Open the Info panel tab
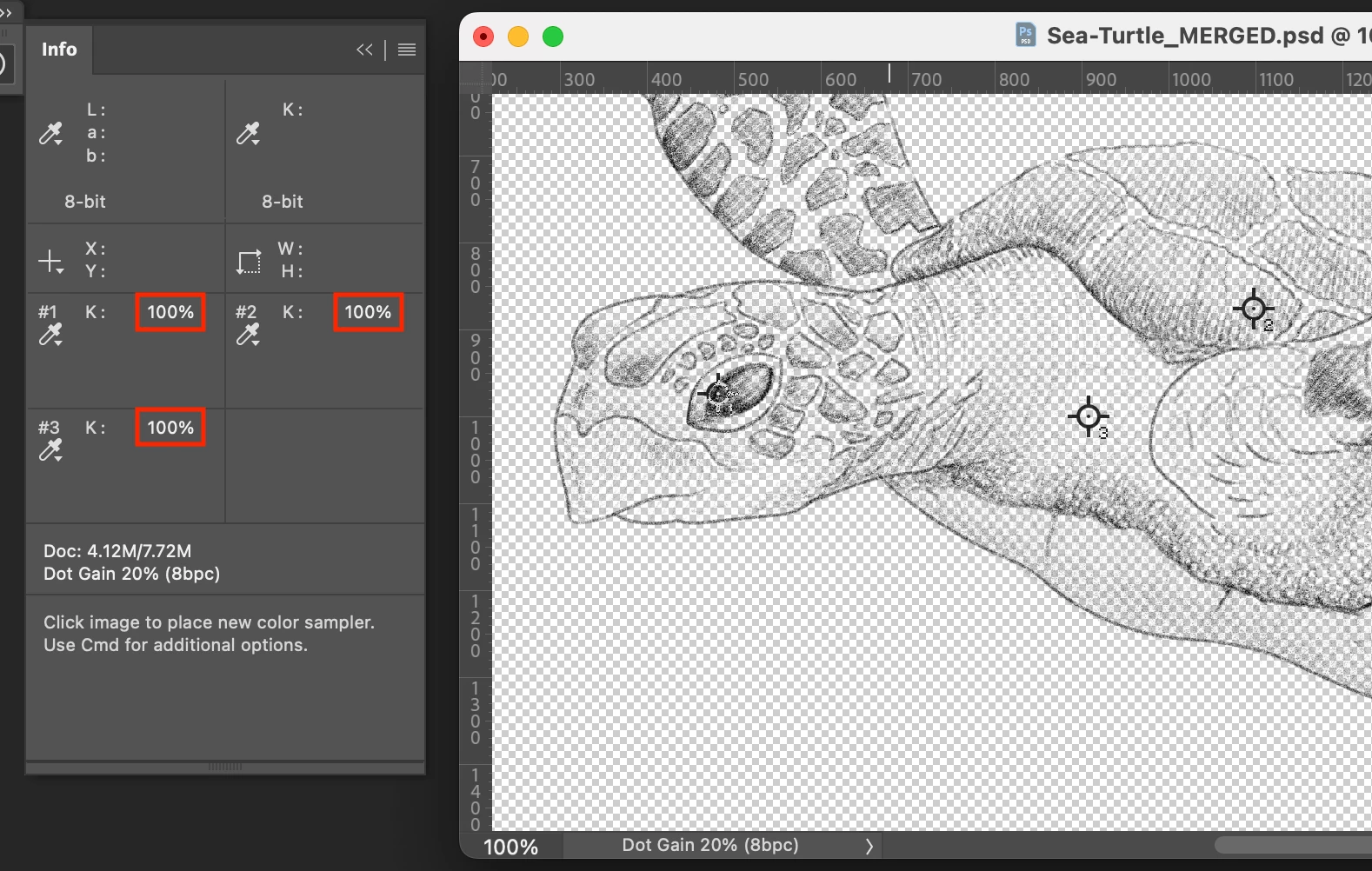Viewport: 1372px width, 871px height. click(x=59, y=50)
